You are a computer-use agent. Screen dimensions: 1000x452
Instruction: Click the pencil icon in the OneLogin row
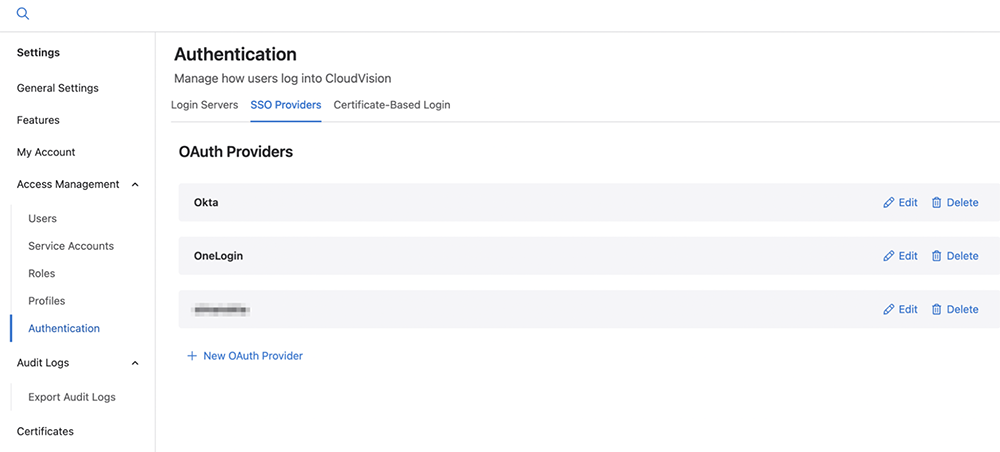click(x=888, y=256)
